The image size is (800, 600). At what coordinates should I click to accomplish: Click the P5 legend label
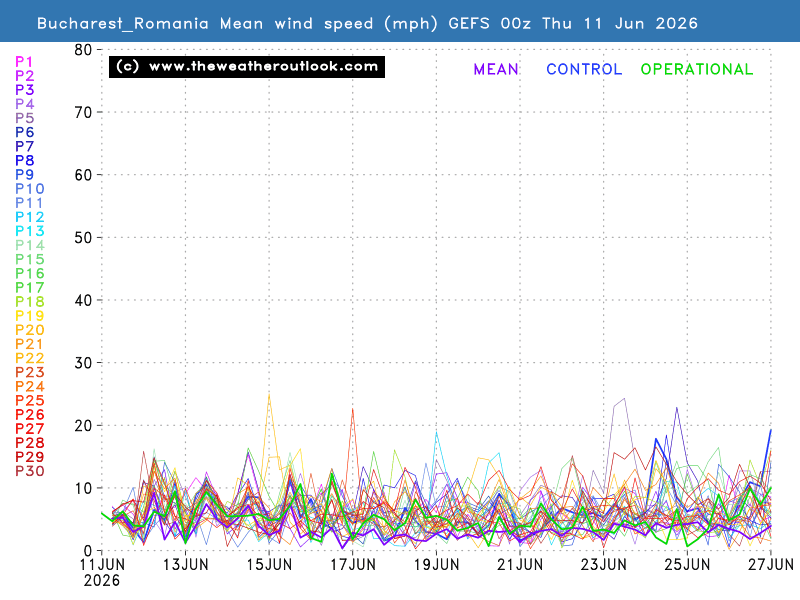coord(24,118)
